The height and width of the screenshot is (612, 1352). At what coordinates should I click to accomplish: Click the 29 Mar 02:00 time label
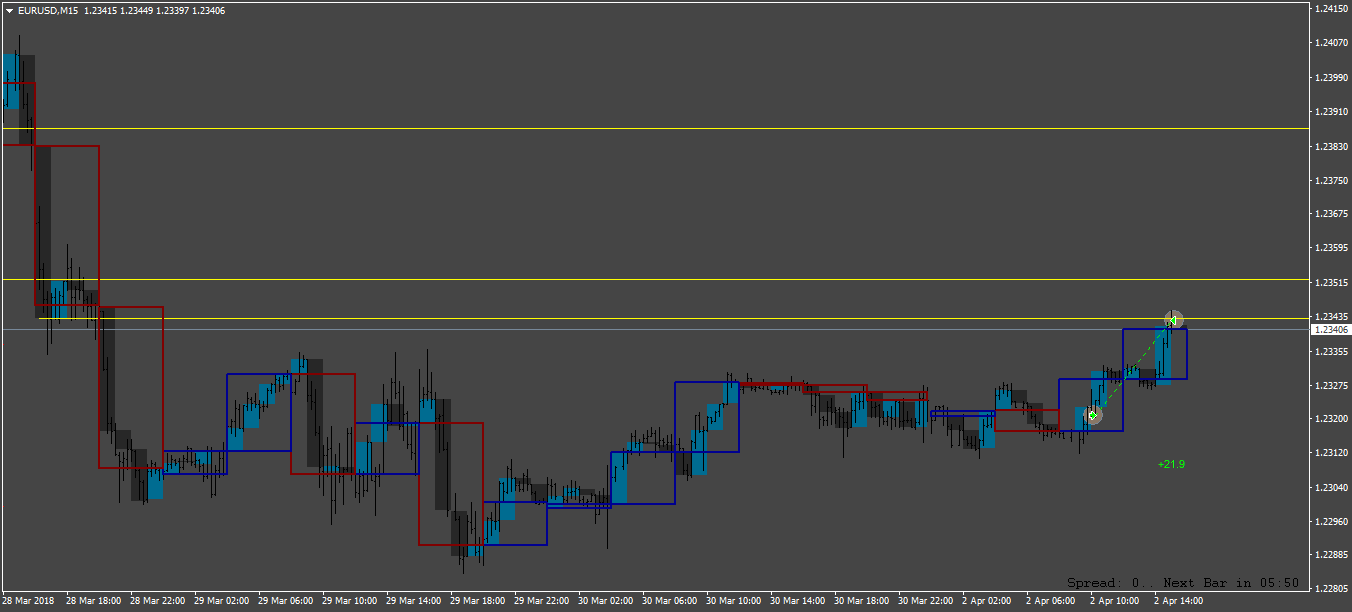pos(222,601)
